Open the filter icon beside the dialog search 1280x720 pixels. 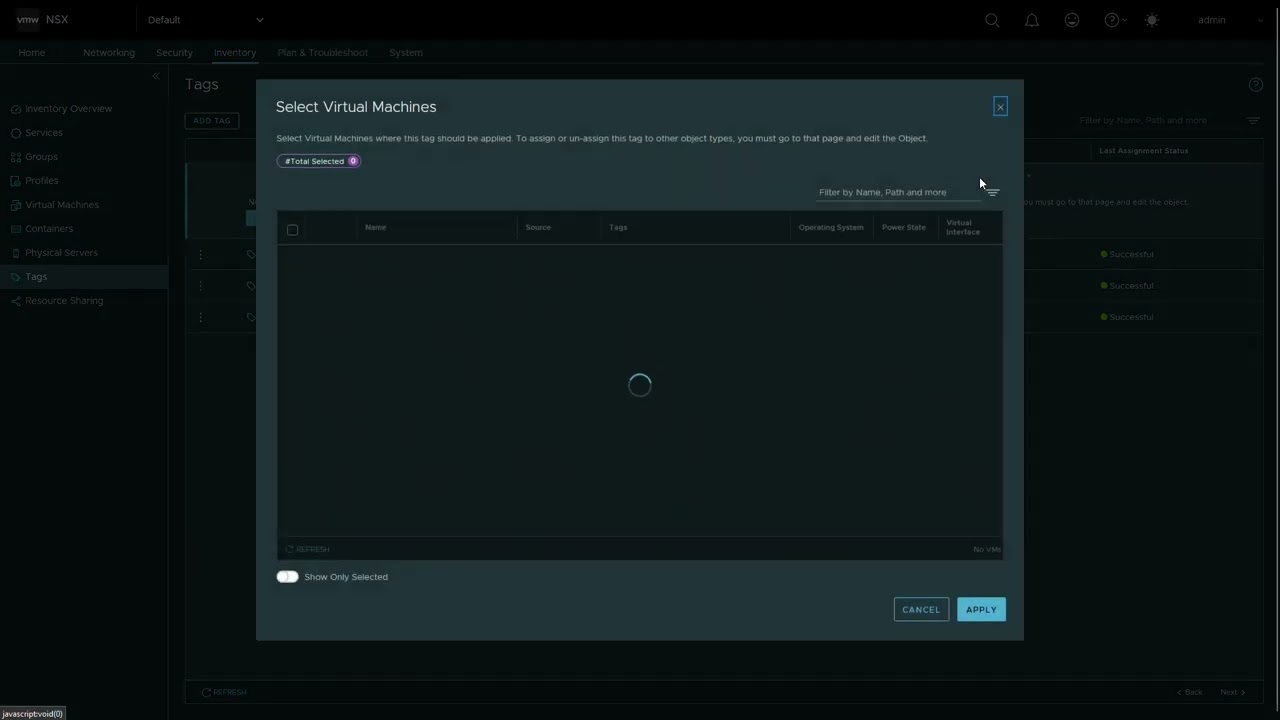tap(991, 192)
